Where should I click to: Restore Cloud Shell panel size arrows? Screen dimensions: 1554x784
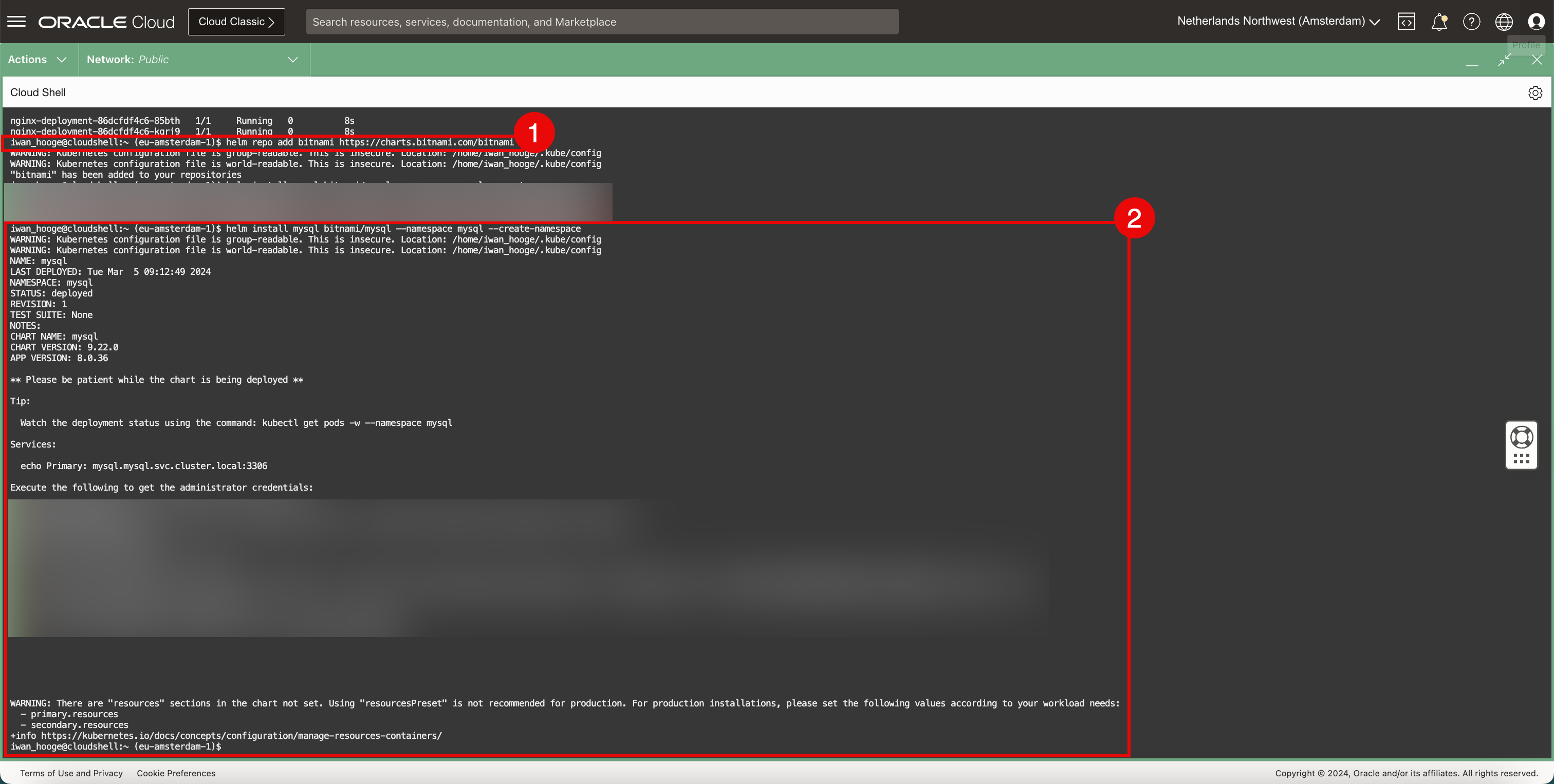[x=1505, y=60]
